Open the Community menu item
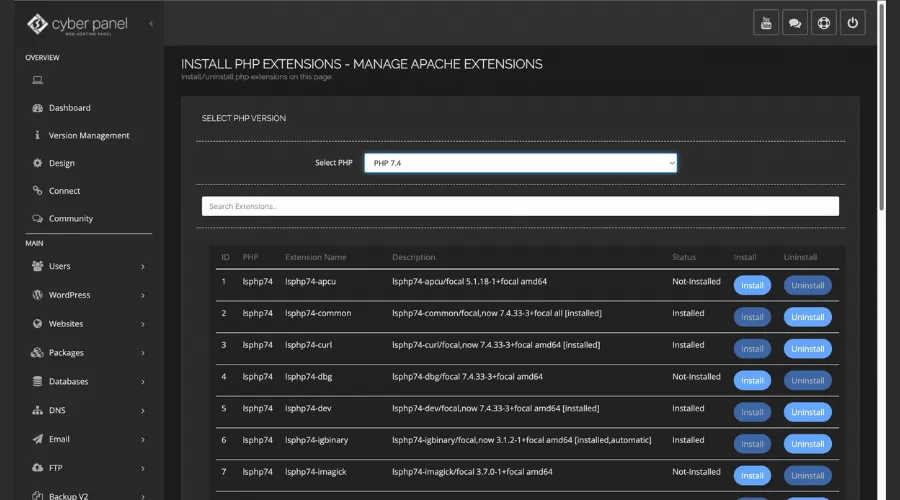The image size is (900, 500). [x=71, y=219]
